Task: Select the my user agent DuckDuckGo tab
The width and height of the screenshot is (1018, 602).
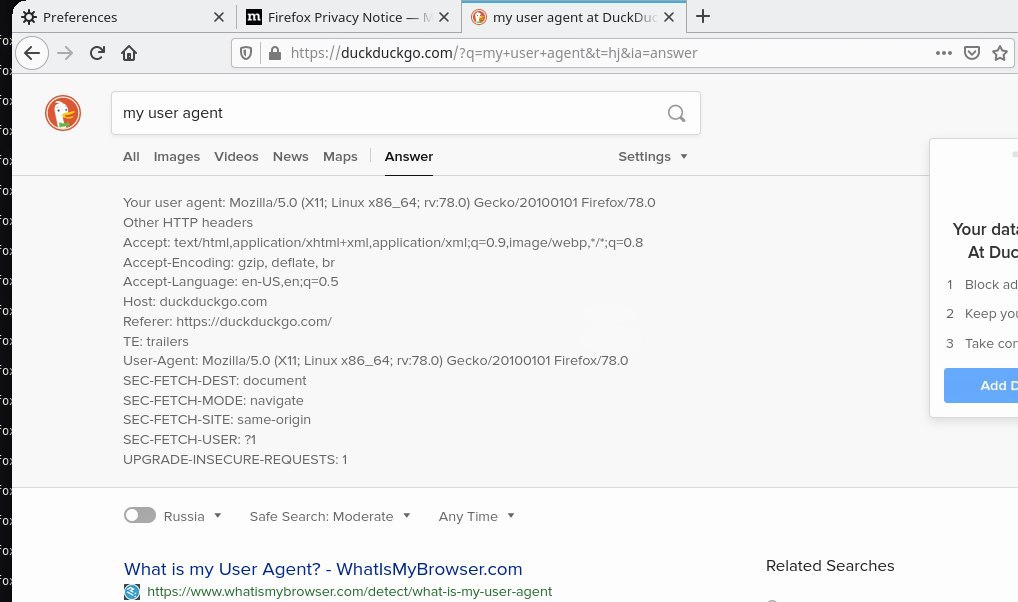Action: coord(573,17)
